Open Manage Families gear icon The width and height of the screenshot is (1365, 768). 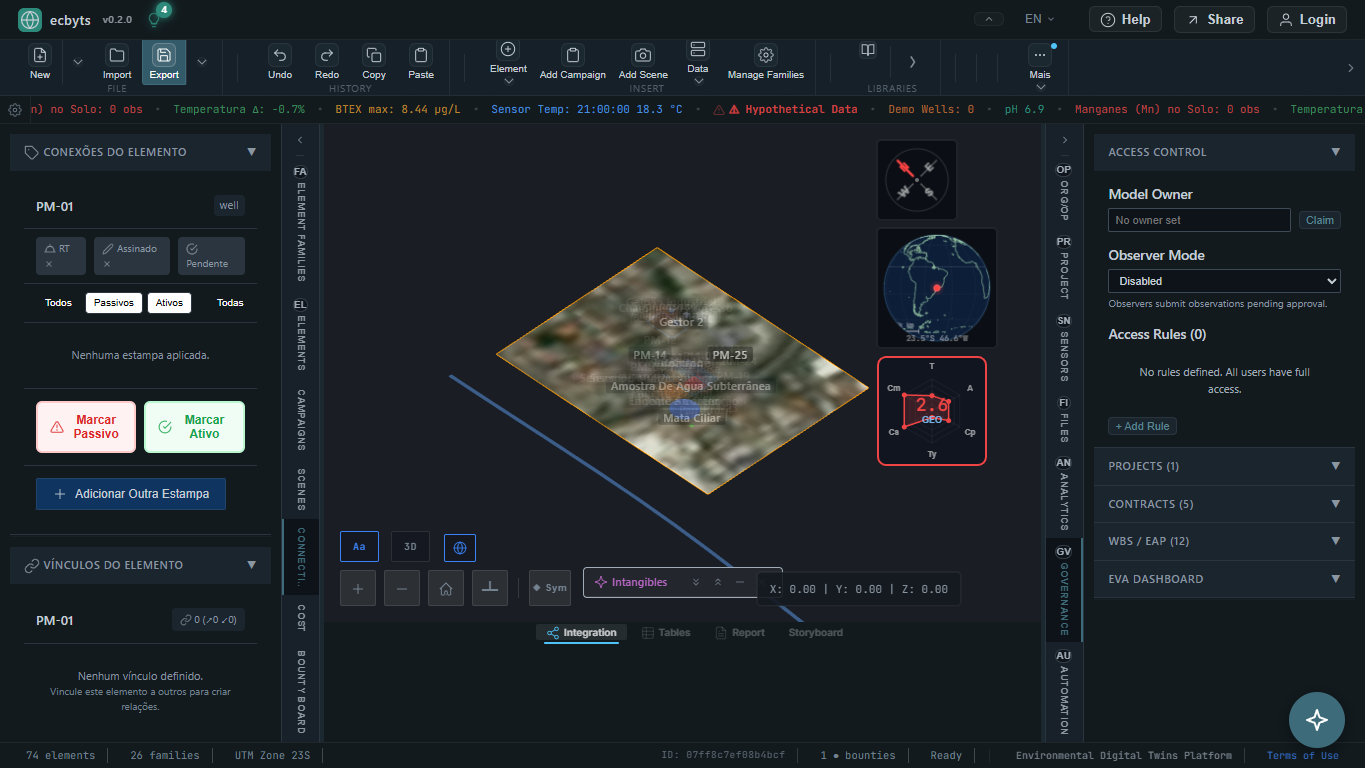(x=766, y=56)
